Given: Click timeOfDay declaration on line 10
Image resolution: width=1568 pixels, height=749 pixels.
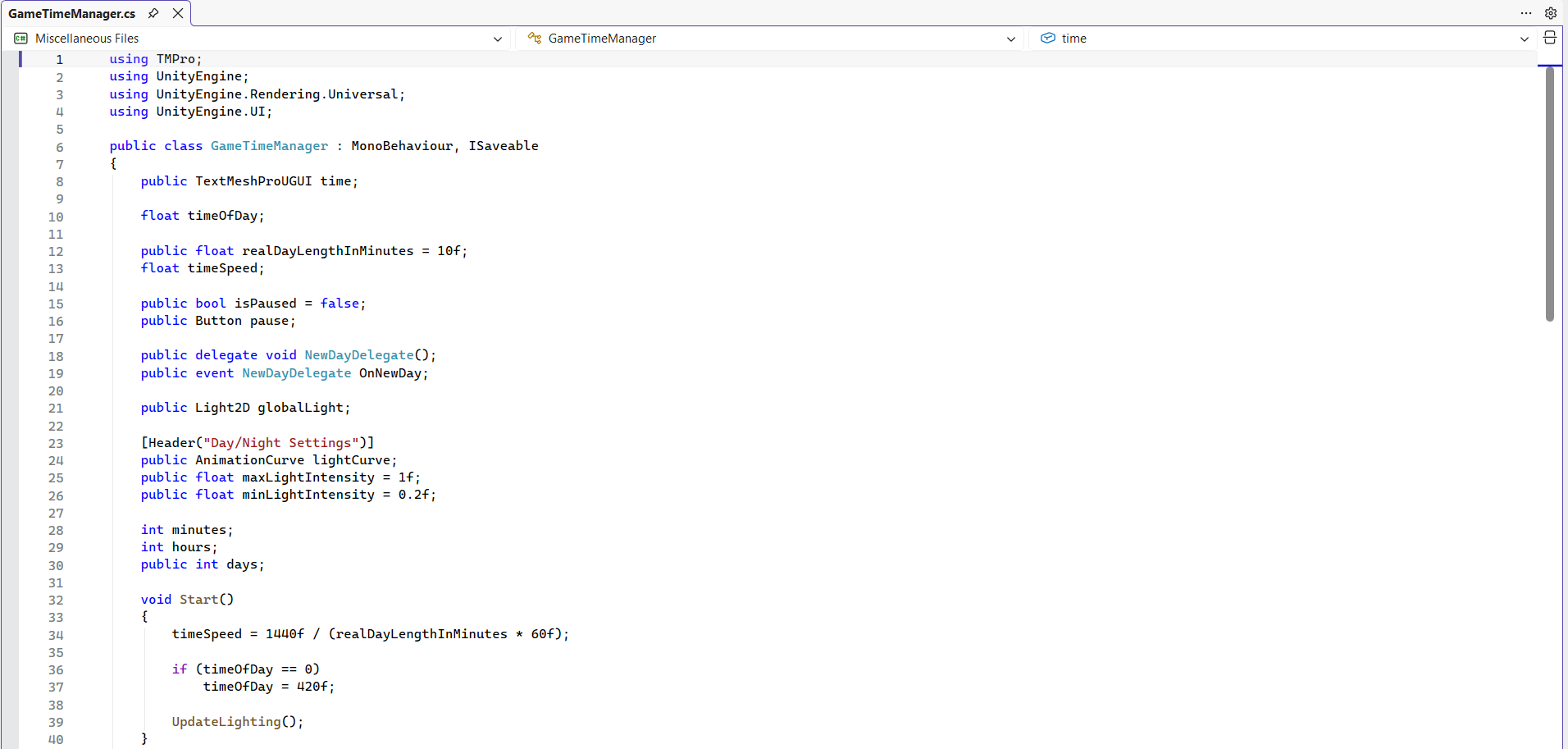Looking at the screenshot, I should pyautogui.click(x=222, y=216).
